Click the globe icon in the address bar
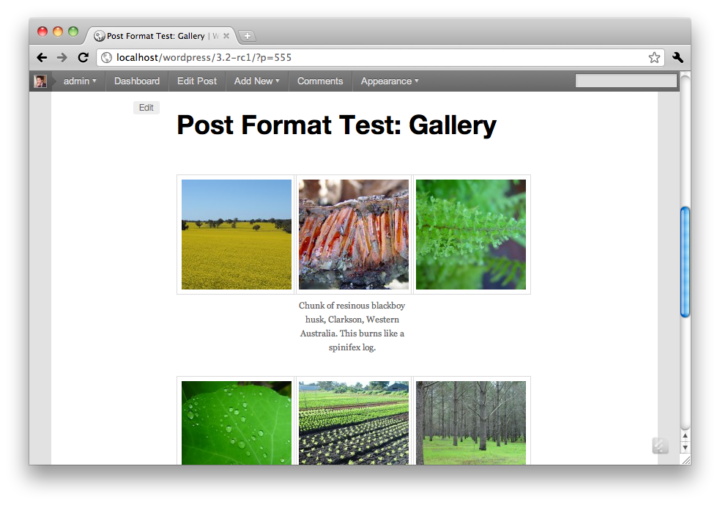 coord(107,57)
